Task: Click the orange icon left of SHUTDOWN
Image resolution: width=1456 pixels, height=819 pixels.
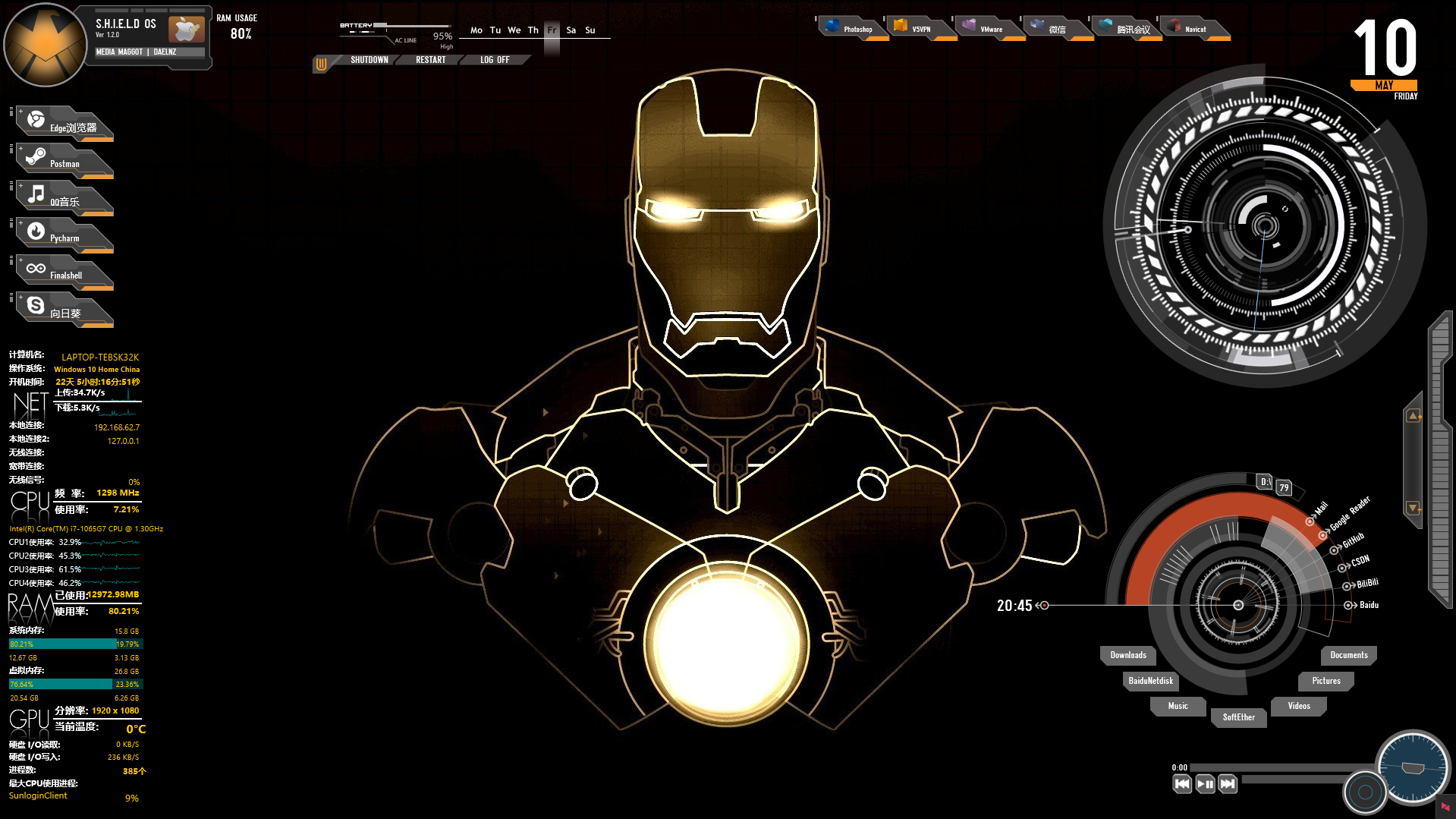Action: point(321,65)
